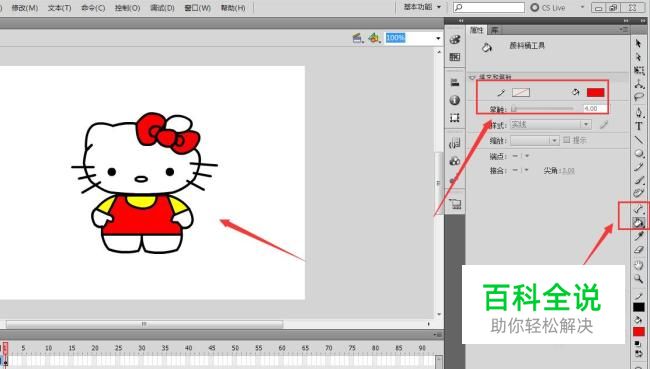Viewport: 650px width, 369px height.
Task: Select the Free Transform tool
Action: tap(639, 70)
